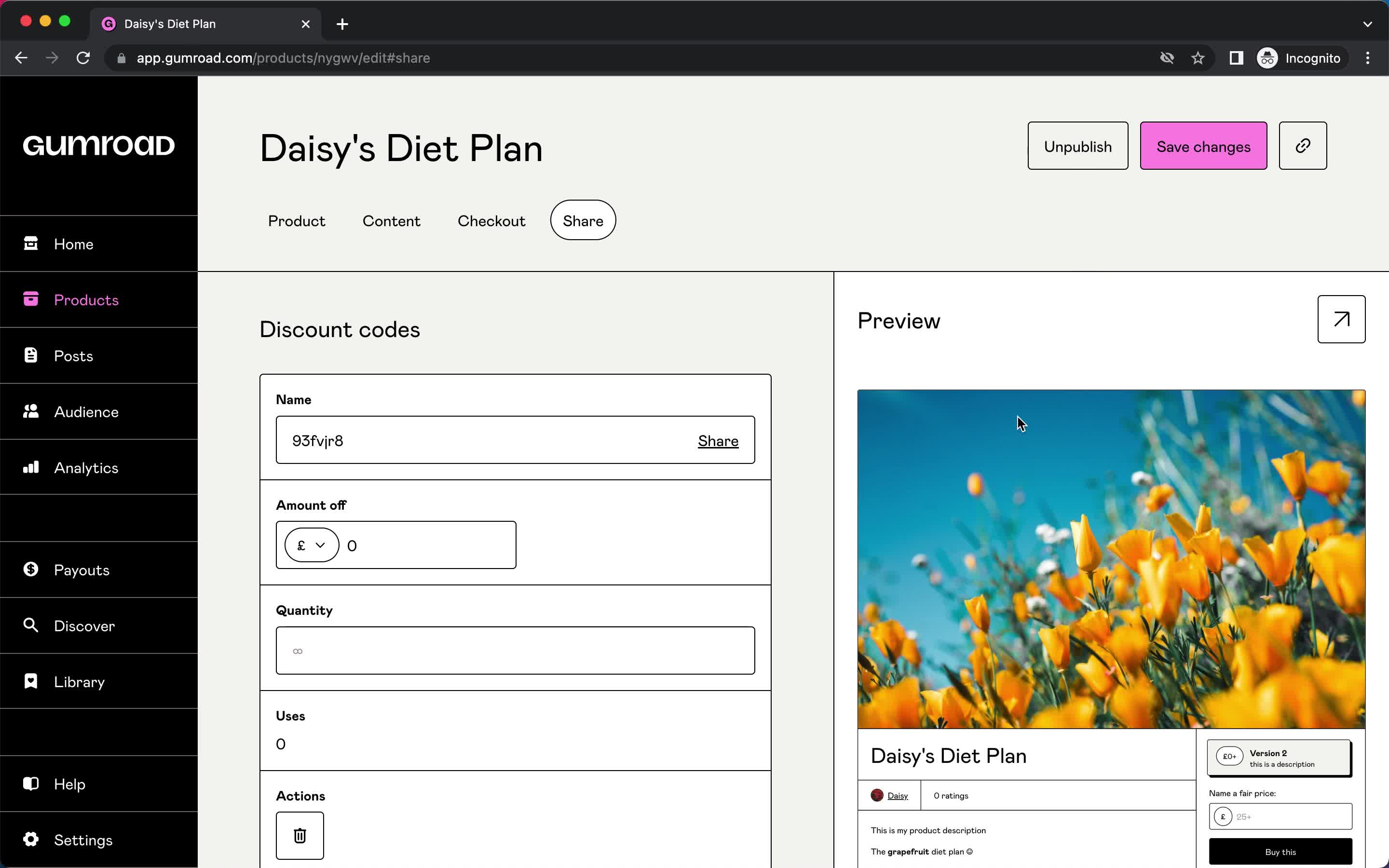Click the Library bookmark icon
This screenshot has width=1389, height=868.
pos(31,681)
